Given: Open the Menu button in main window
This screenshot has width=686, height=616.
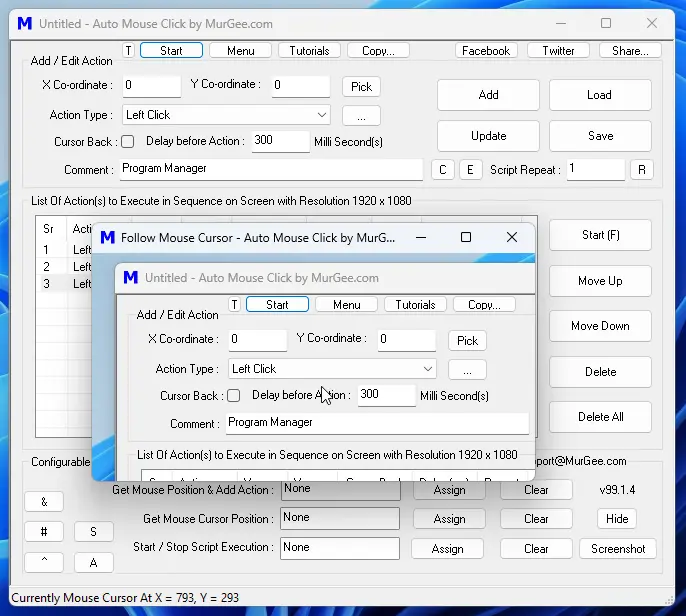Looking at the screenshot, I should pos(241,51).
